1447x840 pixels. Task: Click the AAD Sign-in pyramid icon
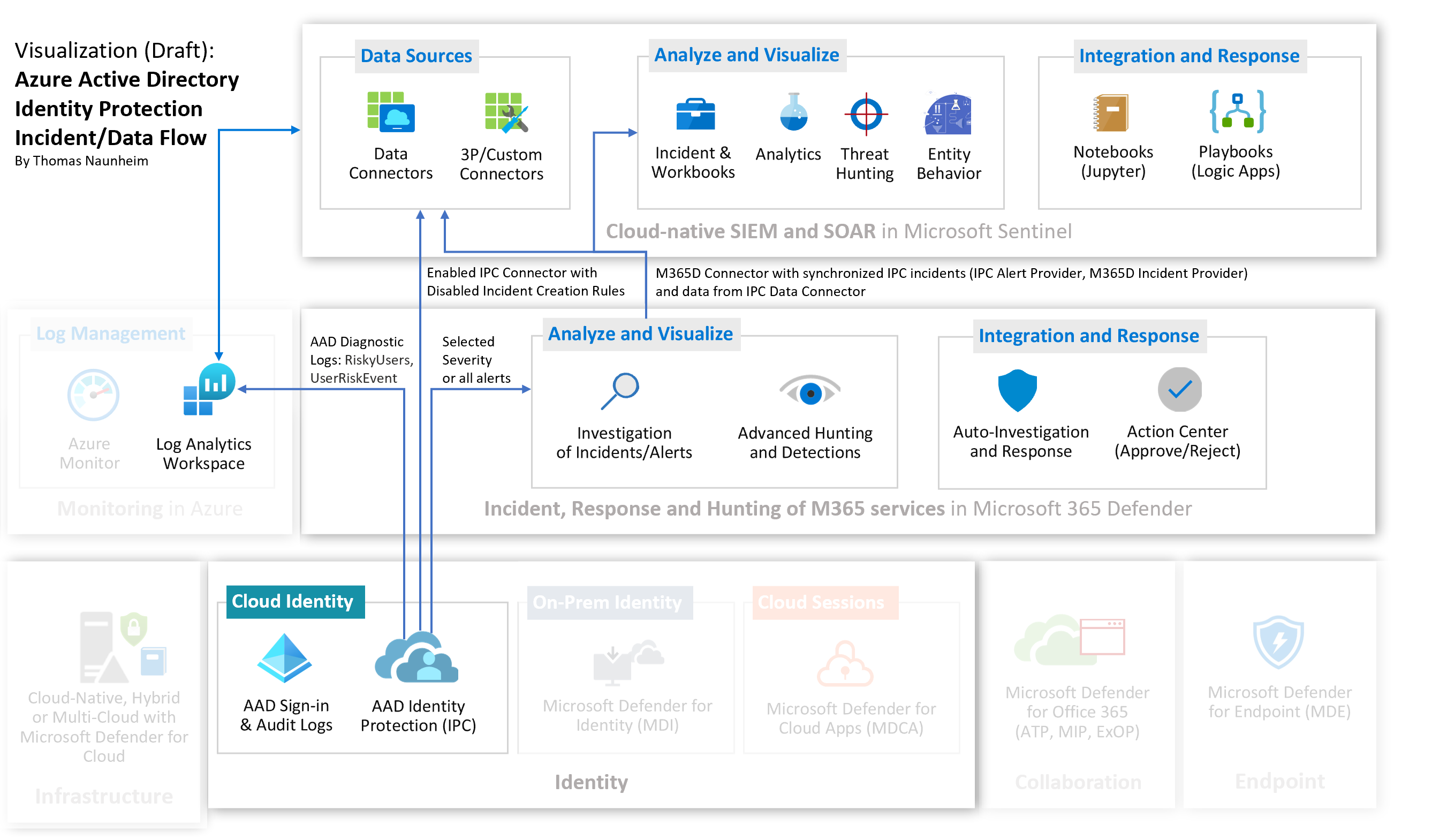tap(285, 658)
